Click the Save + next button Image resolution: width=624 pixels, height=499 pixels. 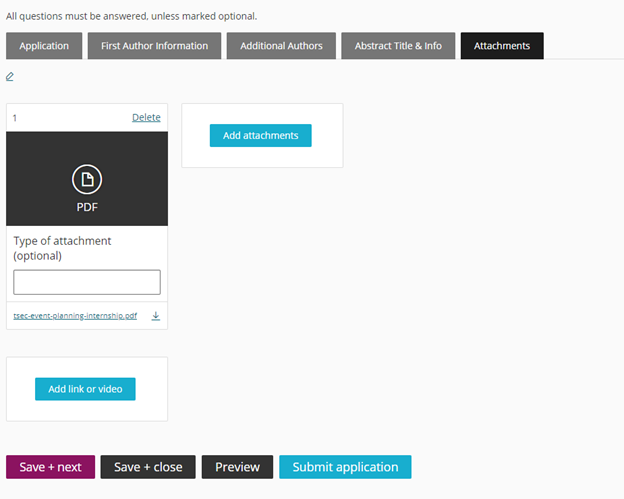point(50,467)
